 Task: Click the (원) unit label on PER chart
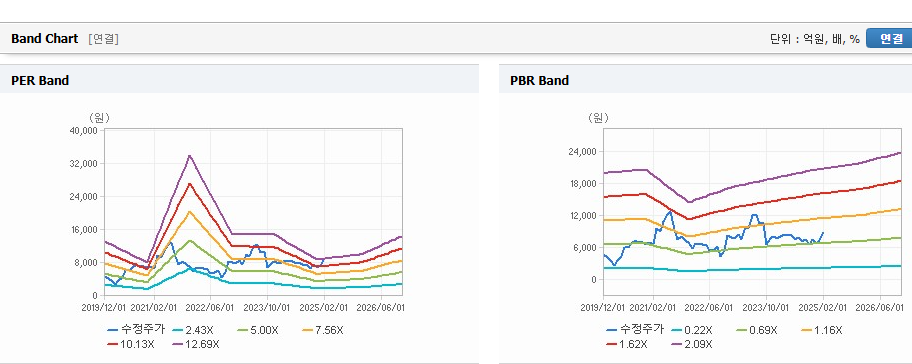99,118
